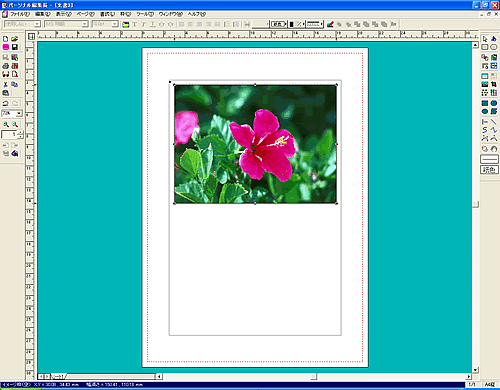Open the 編集 menu
500x390 pixels.
[x=43, y=14]
